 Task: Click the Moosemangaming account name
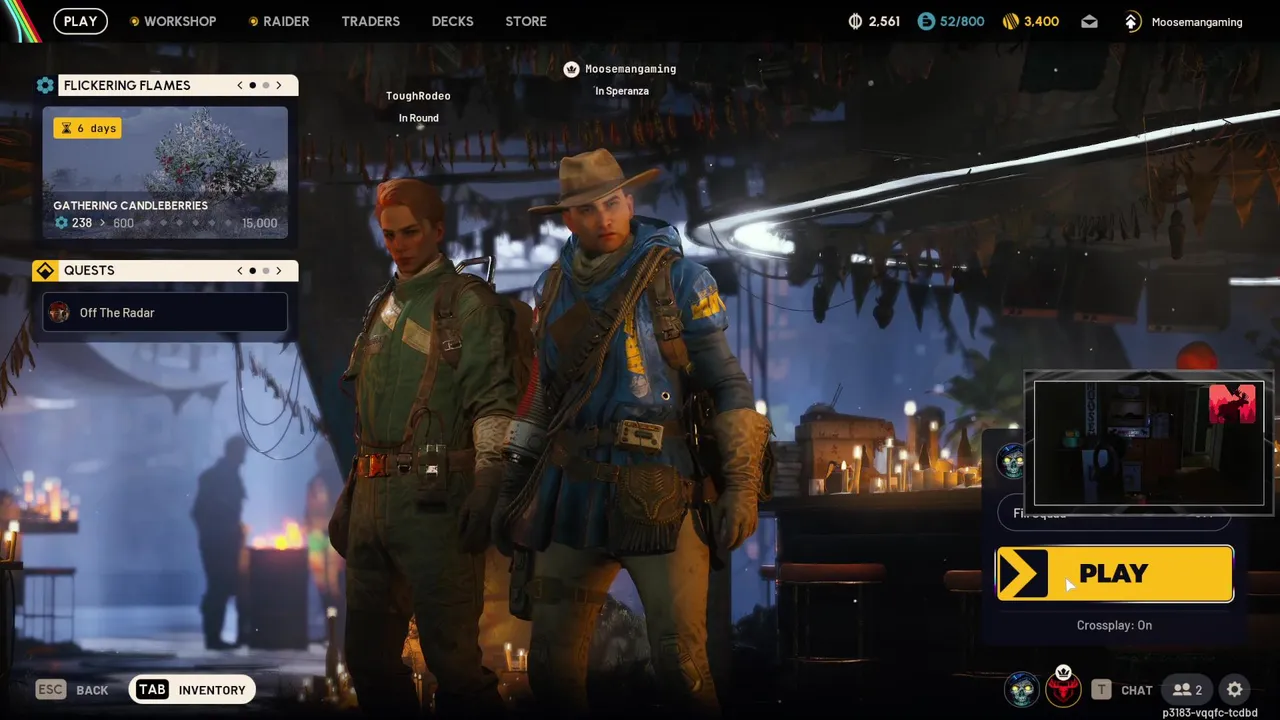click(1197, 21)
